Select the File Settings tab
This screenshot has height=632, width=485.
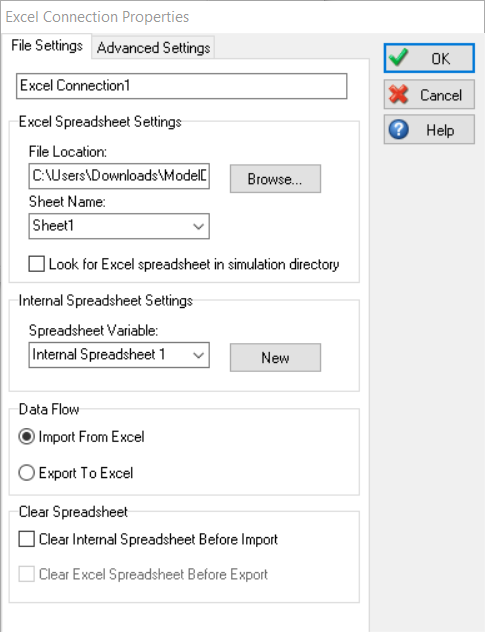point(47,46)
